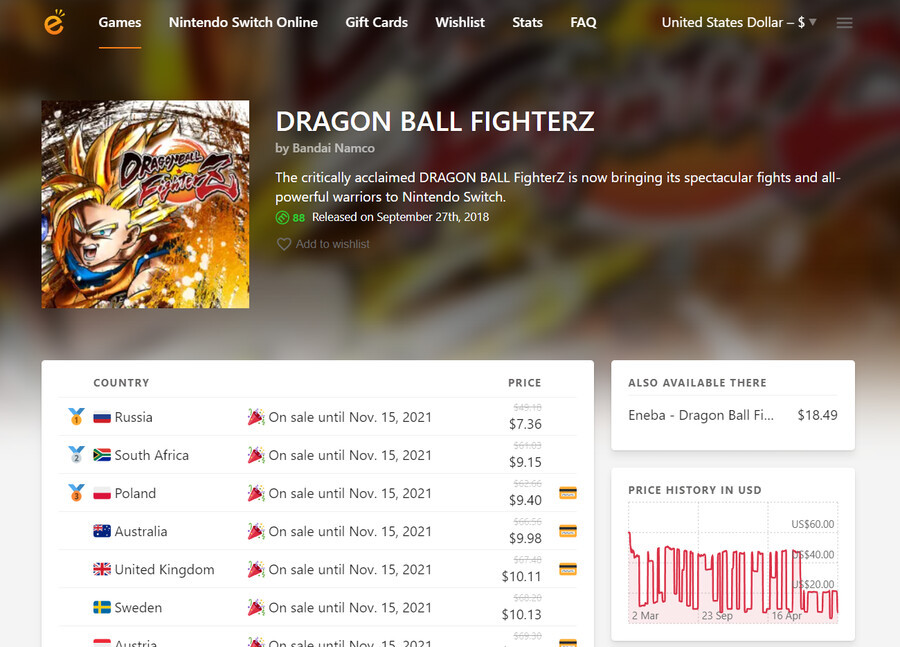Click the orange eShop logo

coord(55,22)
